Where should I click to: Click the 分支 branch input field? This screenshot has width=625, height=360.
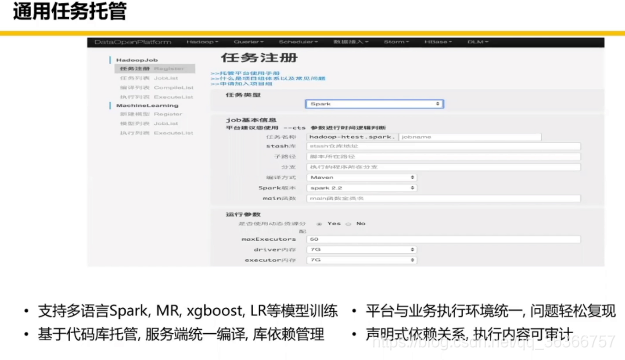coord(443,167)
